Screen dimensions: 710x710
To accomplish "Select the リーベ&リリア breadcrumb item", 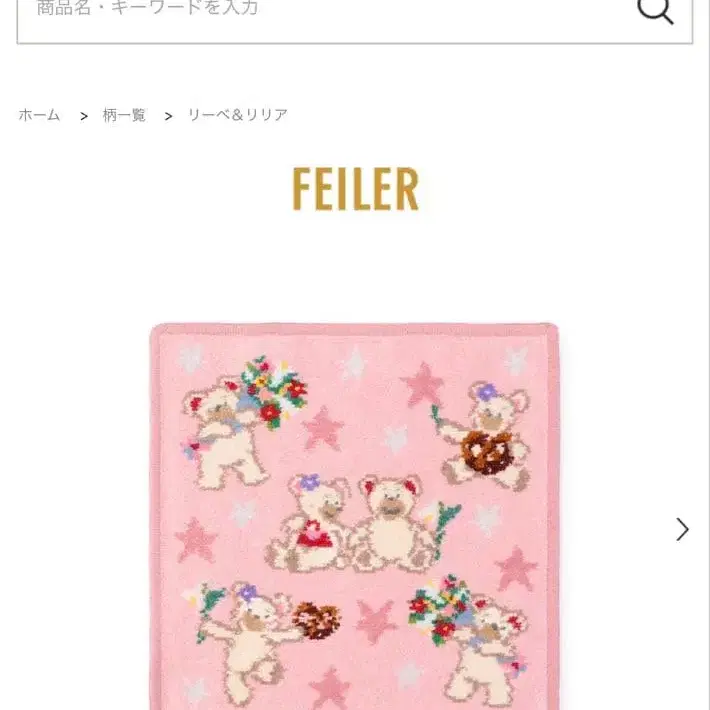I will click(x=238, y=115).
